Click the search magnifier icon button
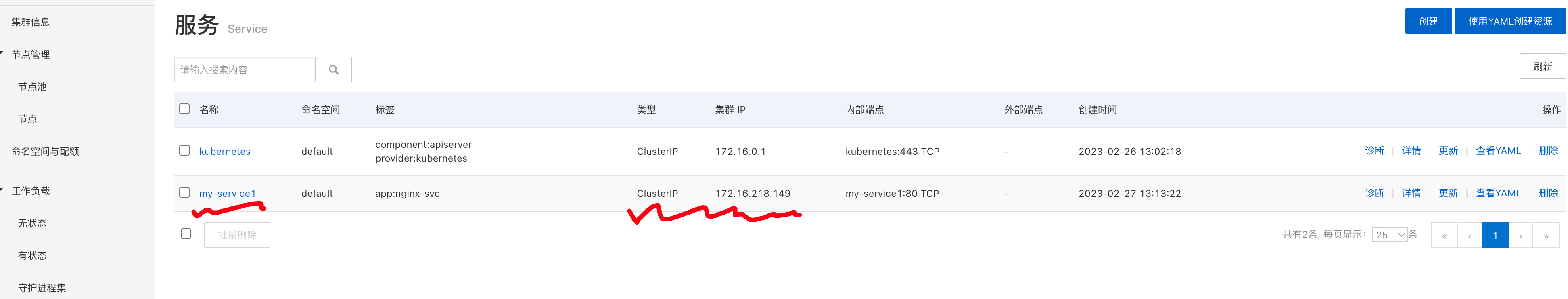 pyautogui.click(x=333, y=69)
